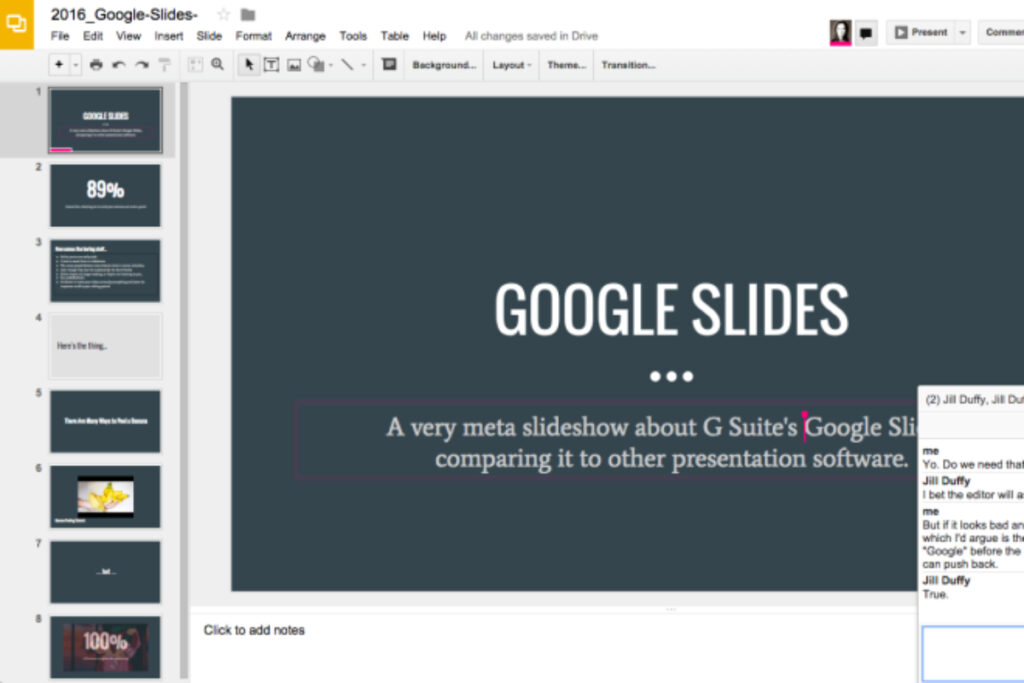This screenshot has height=683, width=1024.
Task: Click All changes saved in Drive
Action: (531, 35)
